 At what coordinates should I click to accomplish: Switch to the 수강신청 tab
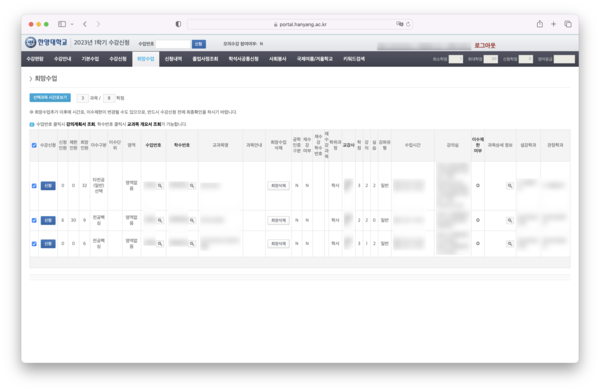(117, 59)
